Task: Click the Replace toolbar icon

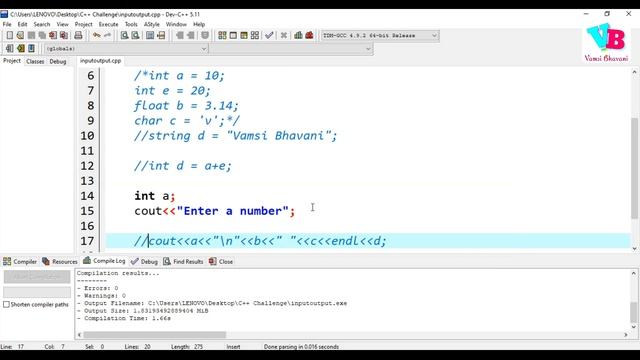Action: 135,36
